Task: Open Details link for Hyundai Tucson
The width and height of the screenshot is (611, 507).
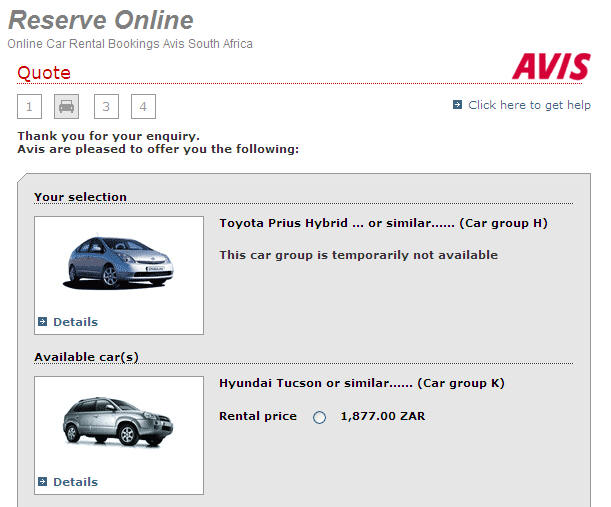Action: pyautogui.click(x=75, y=482)
